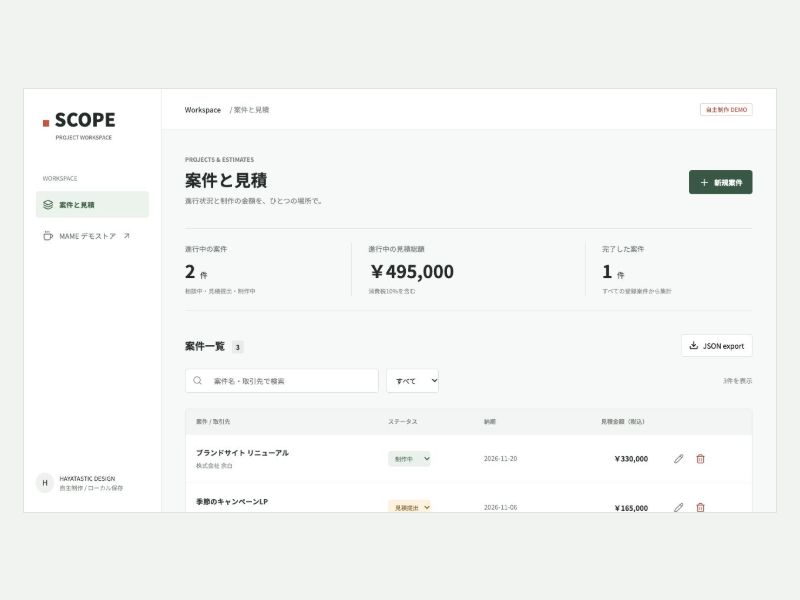Click the project search input field
Viewport: 800px width, 600px height.
click(x=282, y=381)
